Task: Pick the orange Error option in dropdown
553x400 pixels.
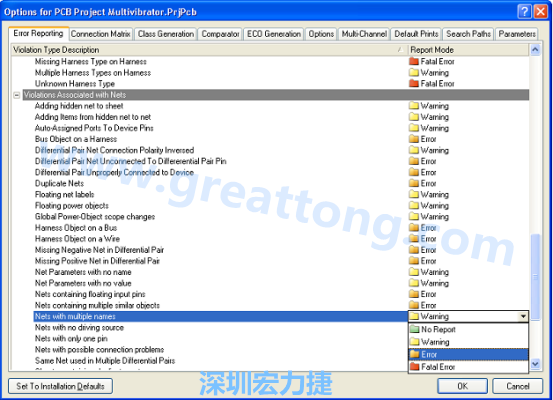Action: point(468,354)
